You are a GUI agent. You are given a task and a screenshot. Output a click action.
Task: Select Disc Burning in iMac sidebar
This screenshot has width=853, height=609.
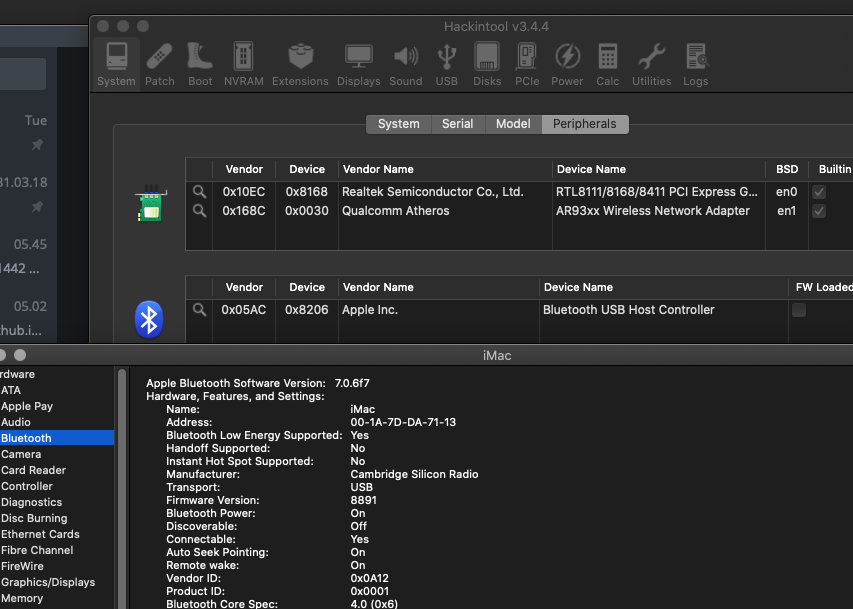(x=57, y=518)
